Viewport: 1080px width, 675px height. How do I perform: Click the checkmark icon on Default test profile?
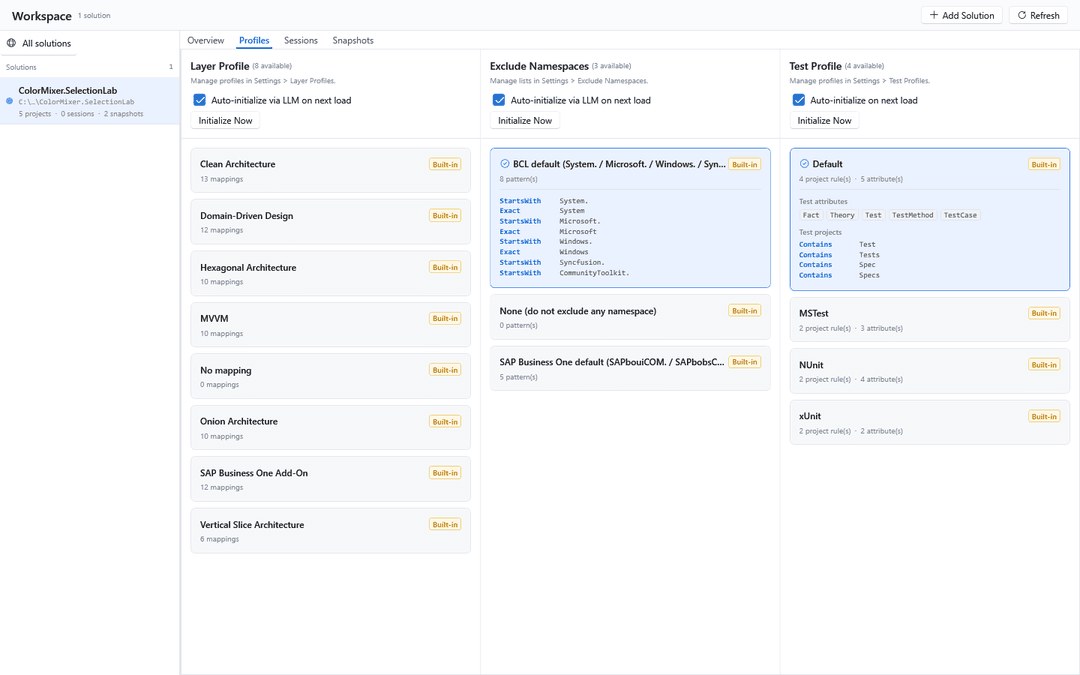[x=804, y=164]
